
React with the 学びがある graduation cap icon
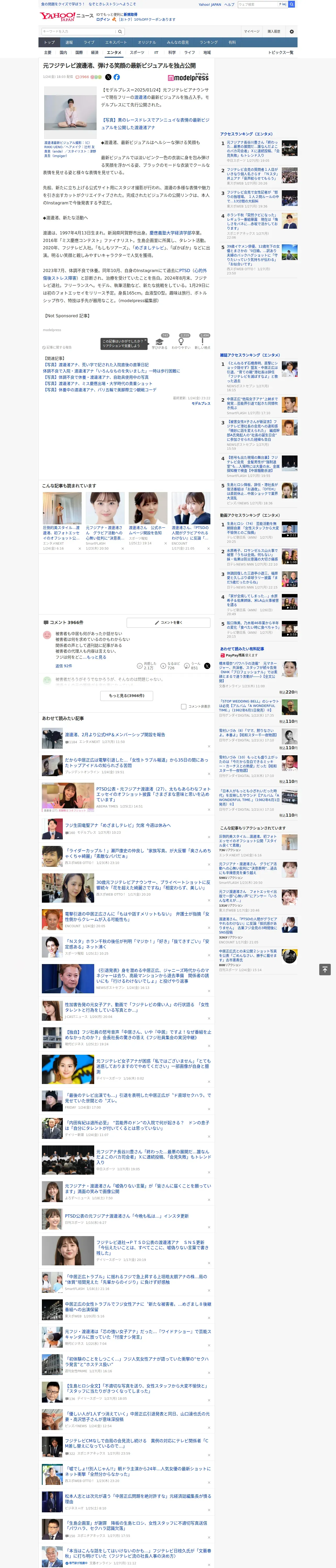160,342
